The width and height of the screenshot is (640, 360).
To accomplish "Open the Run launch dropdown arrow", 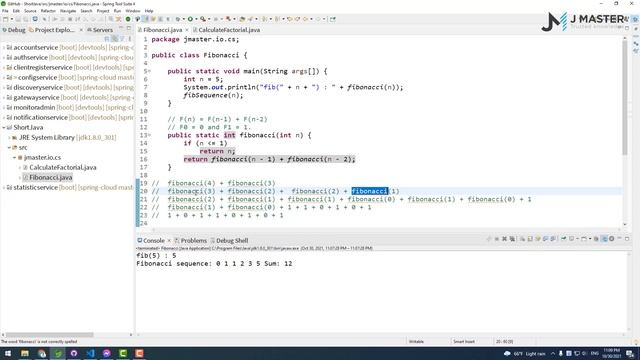I will [x=196, y=19].
